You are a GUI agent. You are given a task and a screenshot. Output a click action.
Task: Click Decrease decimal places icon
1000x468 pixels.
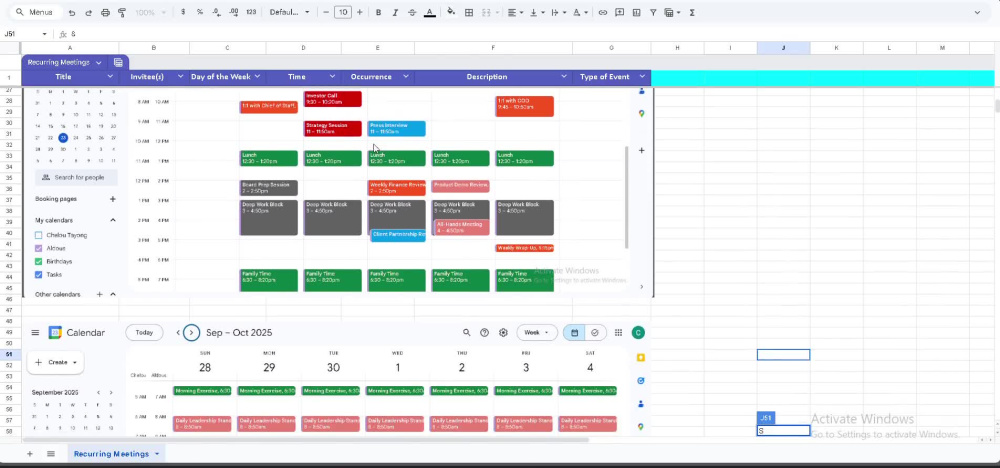point(216,12)
